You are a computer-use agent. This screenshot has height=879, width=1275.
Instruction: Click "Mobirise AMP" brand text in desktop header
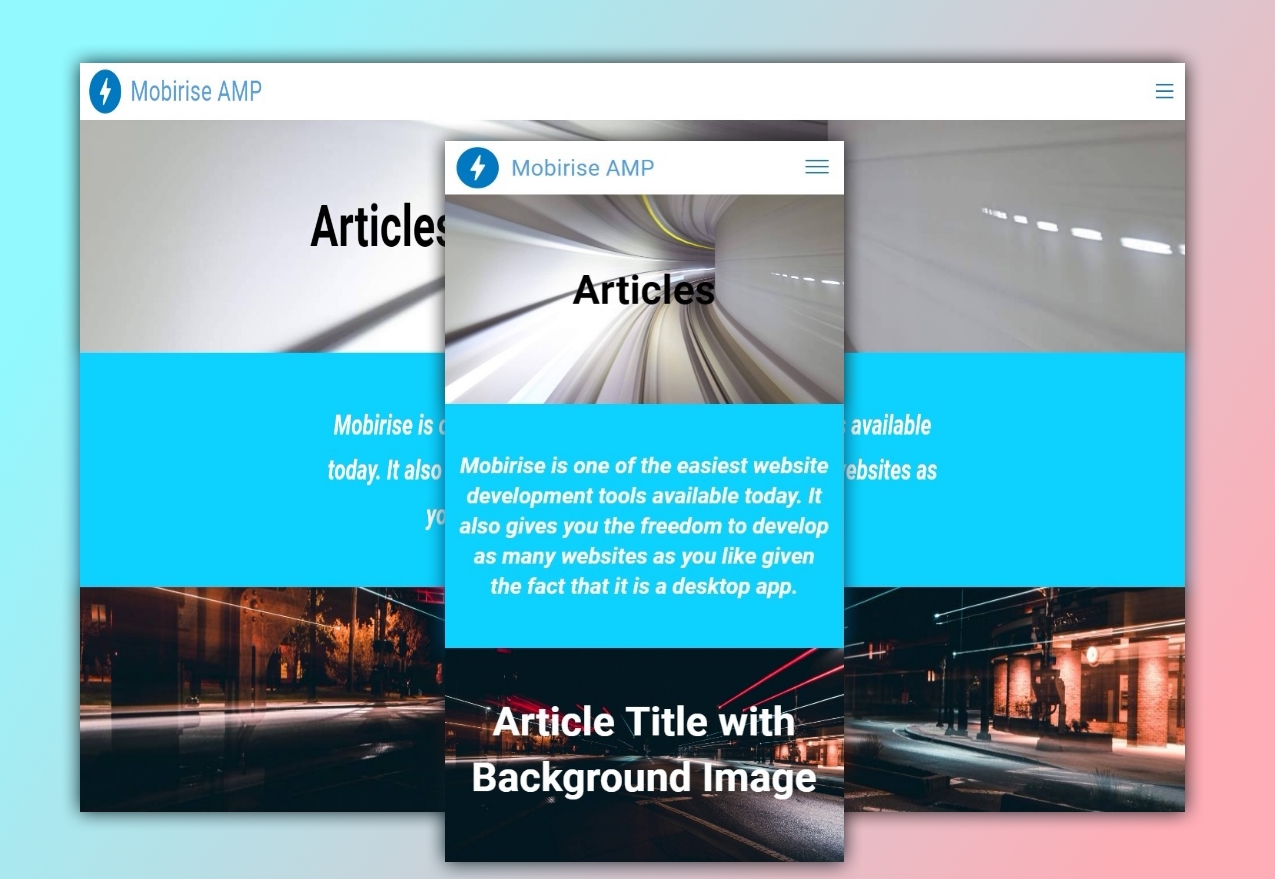(x=196, y=92)
